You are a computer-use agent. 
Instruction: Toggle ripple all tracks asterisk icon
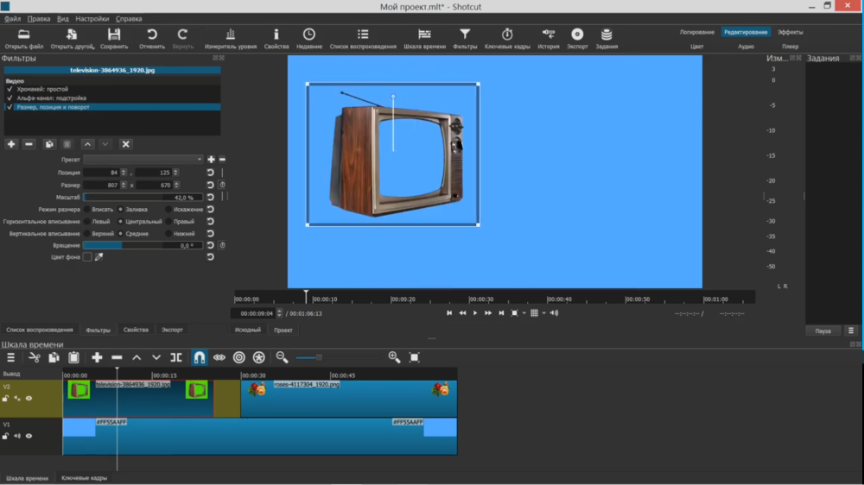(x=258, y=357)
